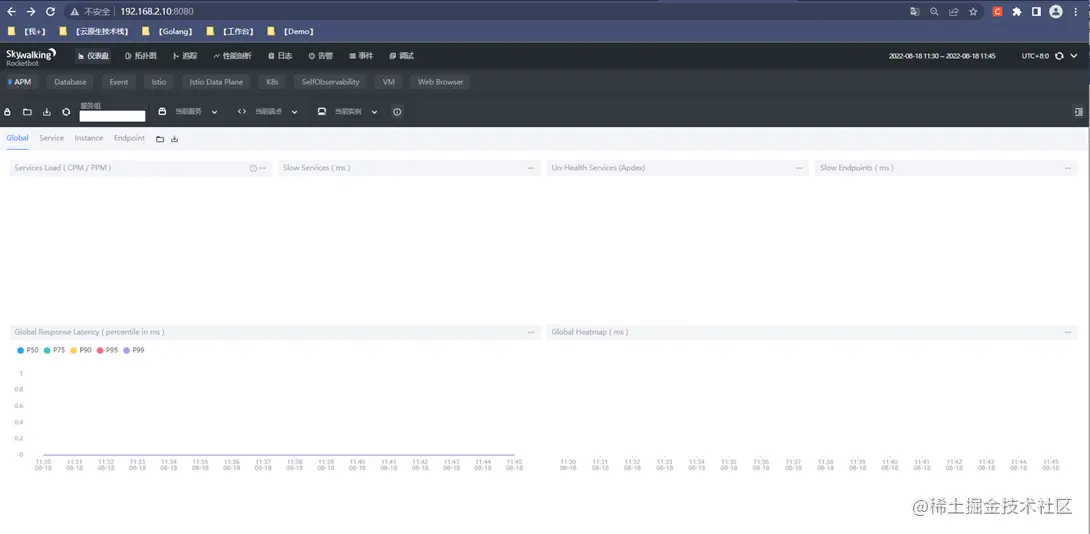Switch to the Service tab
This screenshot has width=1090, height=534.
click(x=51, y=138)
